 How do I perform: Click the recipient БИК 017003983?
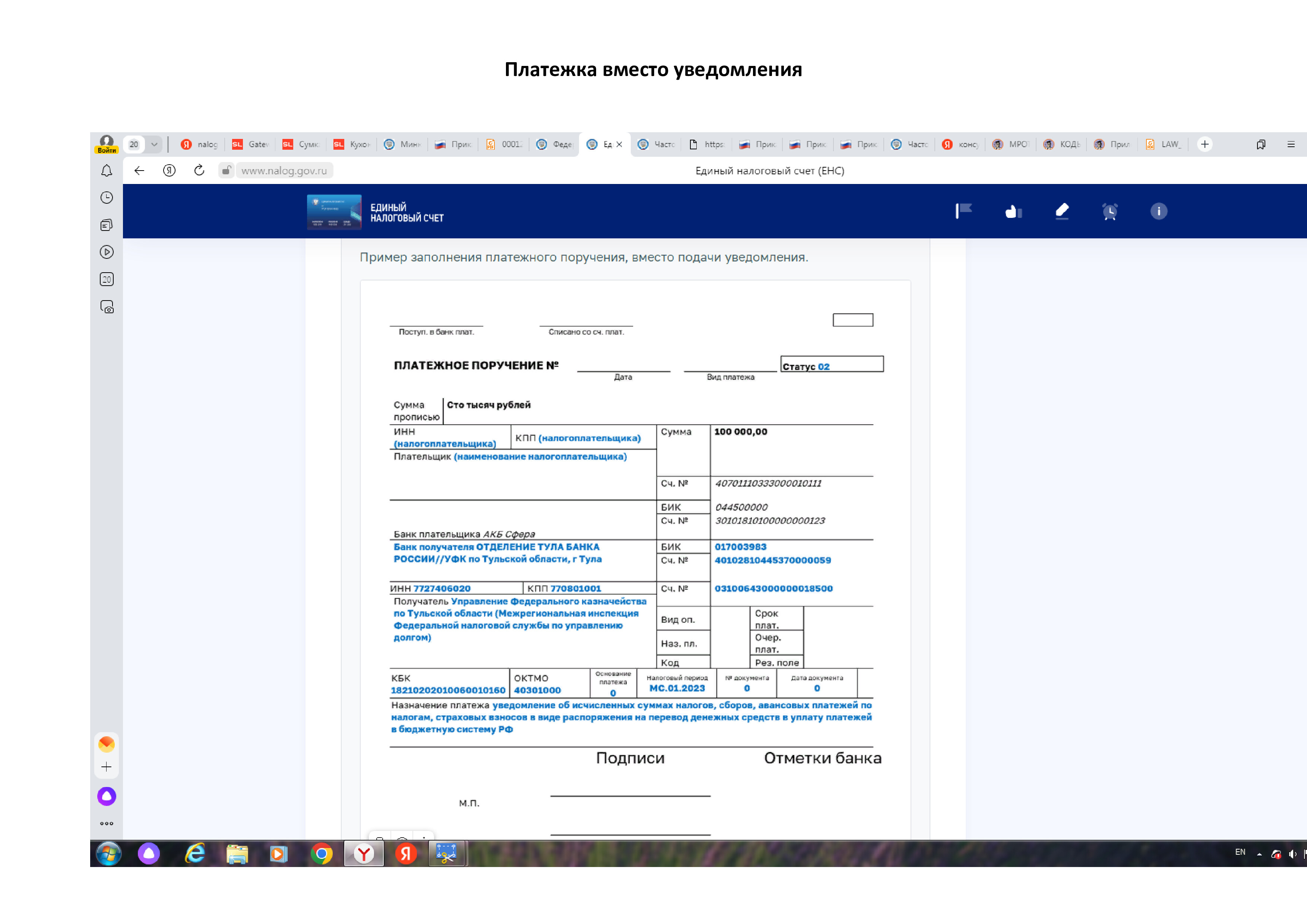coord(740,547)
